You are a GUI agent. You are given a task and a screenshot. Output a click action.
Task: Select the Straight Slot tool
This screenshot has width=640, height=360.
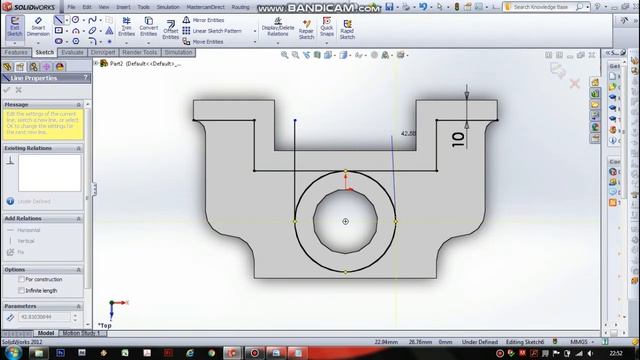(x=58, y=41)
